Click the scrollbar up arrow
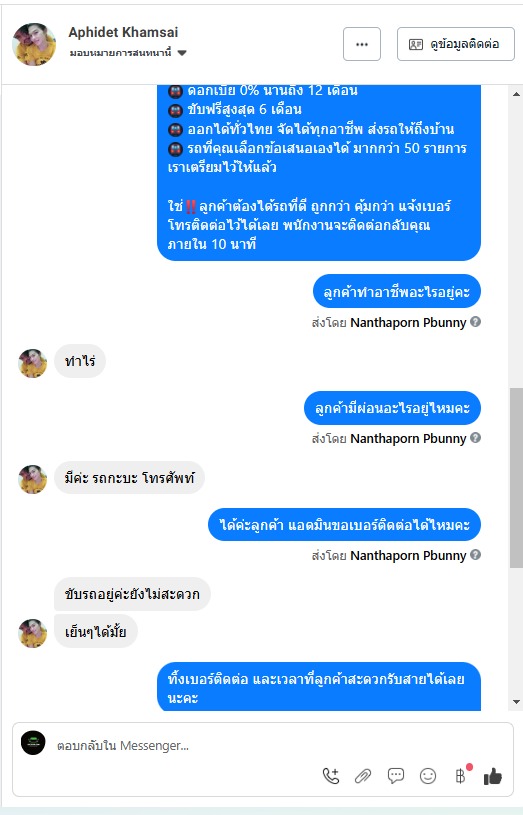This screenshot has width=523, height=815. coord(516,94)
